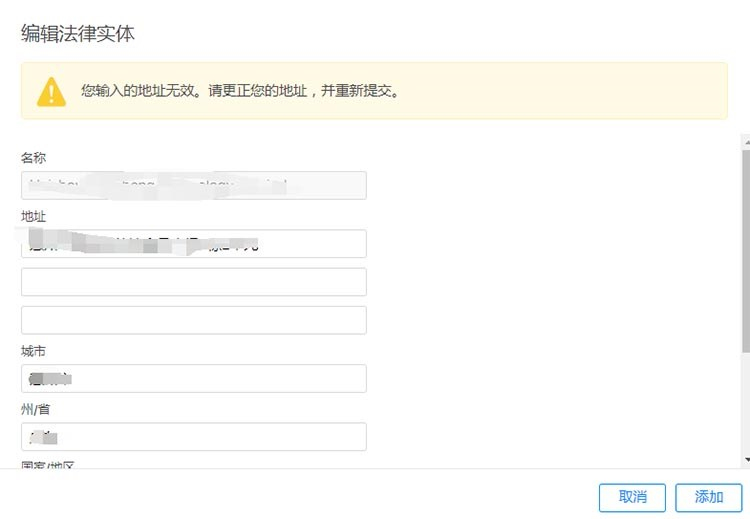The width and height of the screenshot is (750, 519).
Task: Click the 编辑法律实体 dialog title
Action: tap(77, 33)
